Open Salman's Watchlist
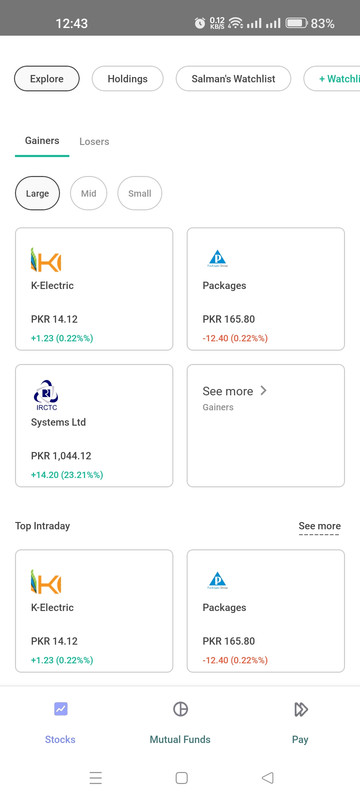 [234, 79]
